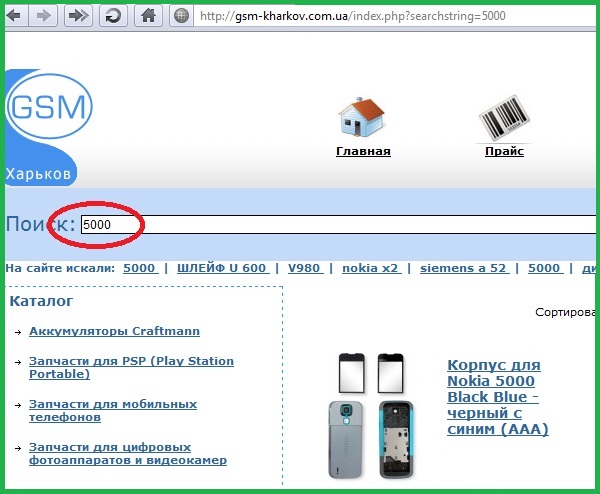Open the Аккумуляторы Craftmann catalog category

[114, 331]
